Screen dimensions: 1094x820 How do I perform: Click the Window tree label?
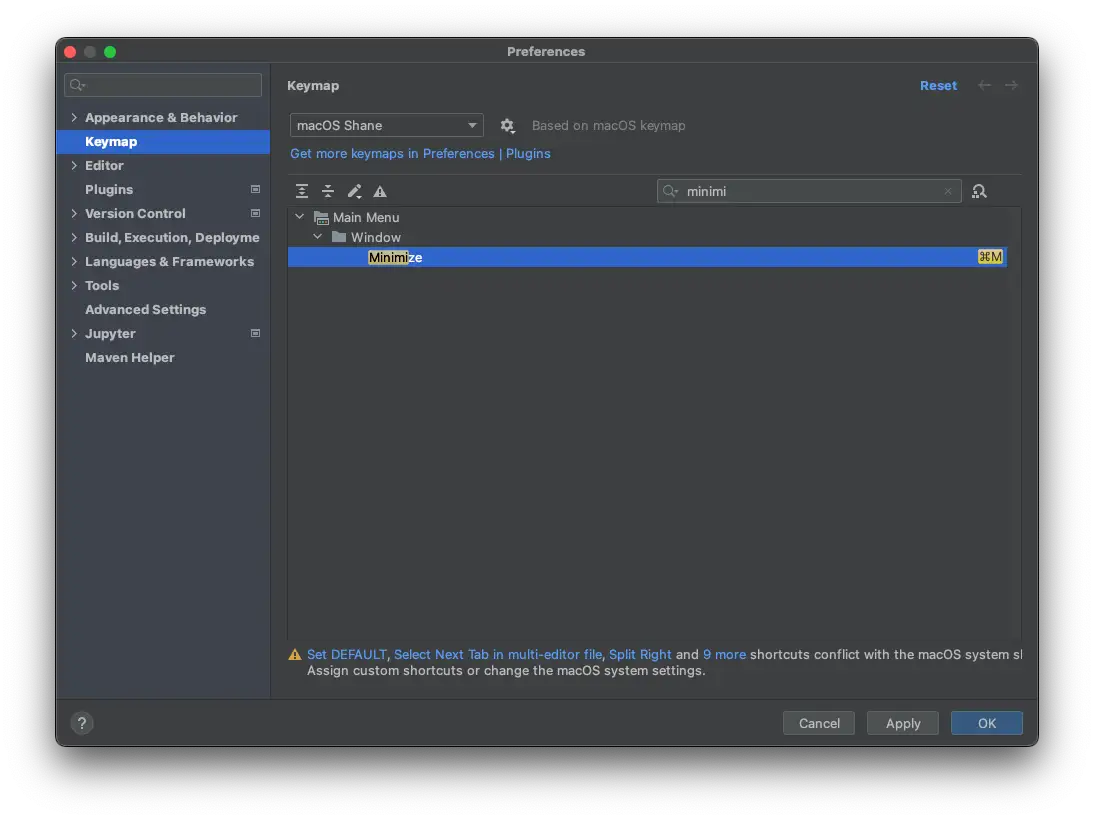(x=375, y=237)
